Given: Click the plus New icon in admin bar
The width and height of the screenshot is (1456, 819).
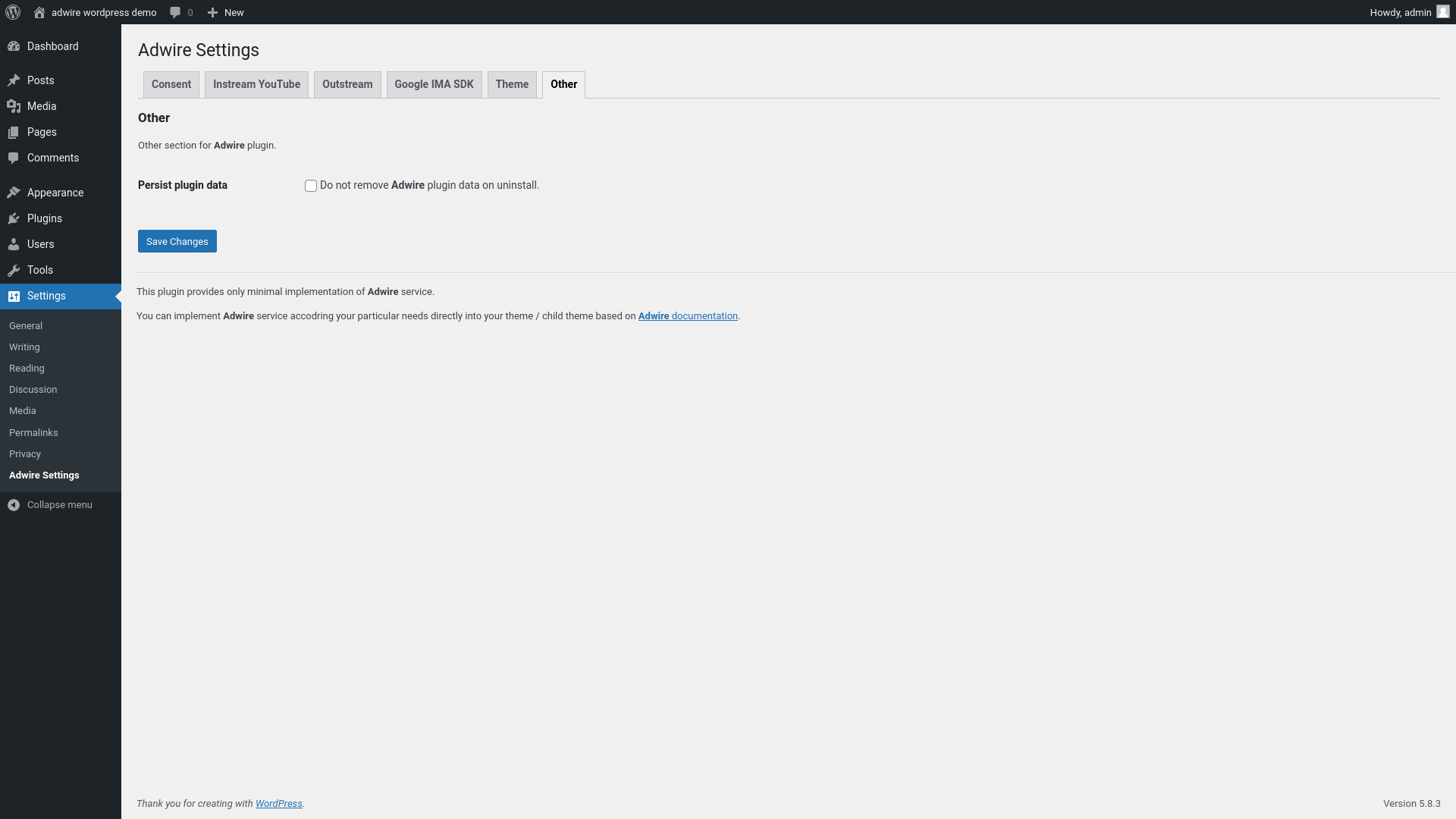Looking at the screenshot, I should [212, 12].
